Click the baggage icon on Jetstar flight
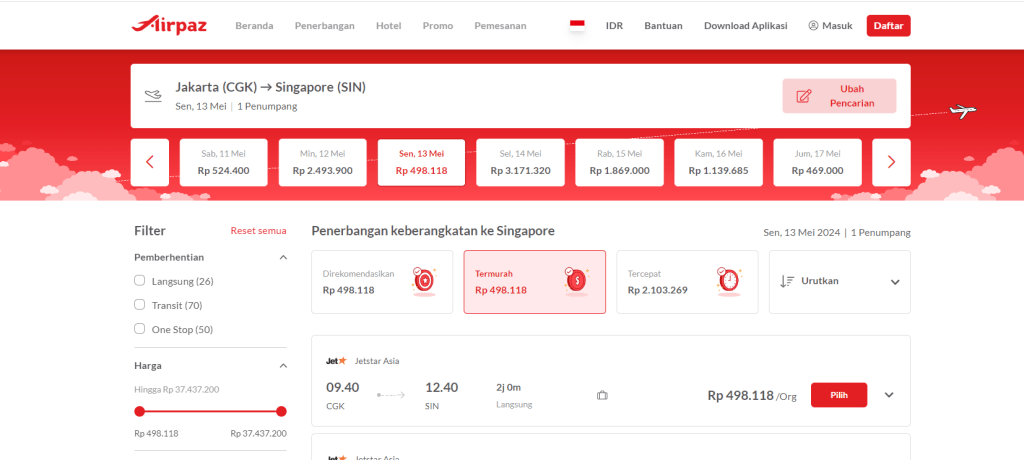Screen dimensions: 1024x460 click(602, 395)
